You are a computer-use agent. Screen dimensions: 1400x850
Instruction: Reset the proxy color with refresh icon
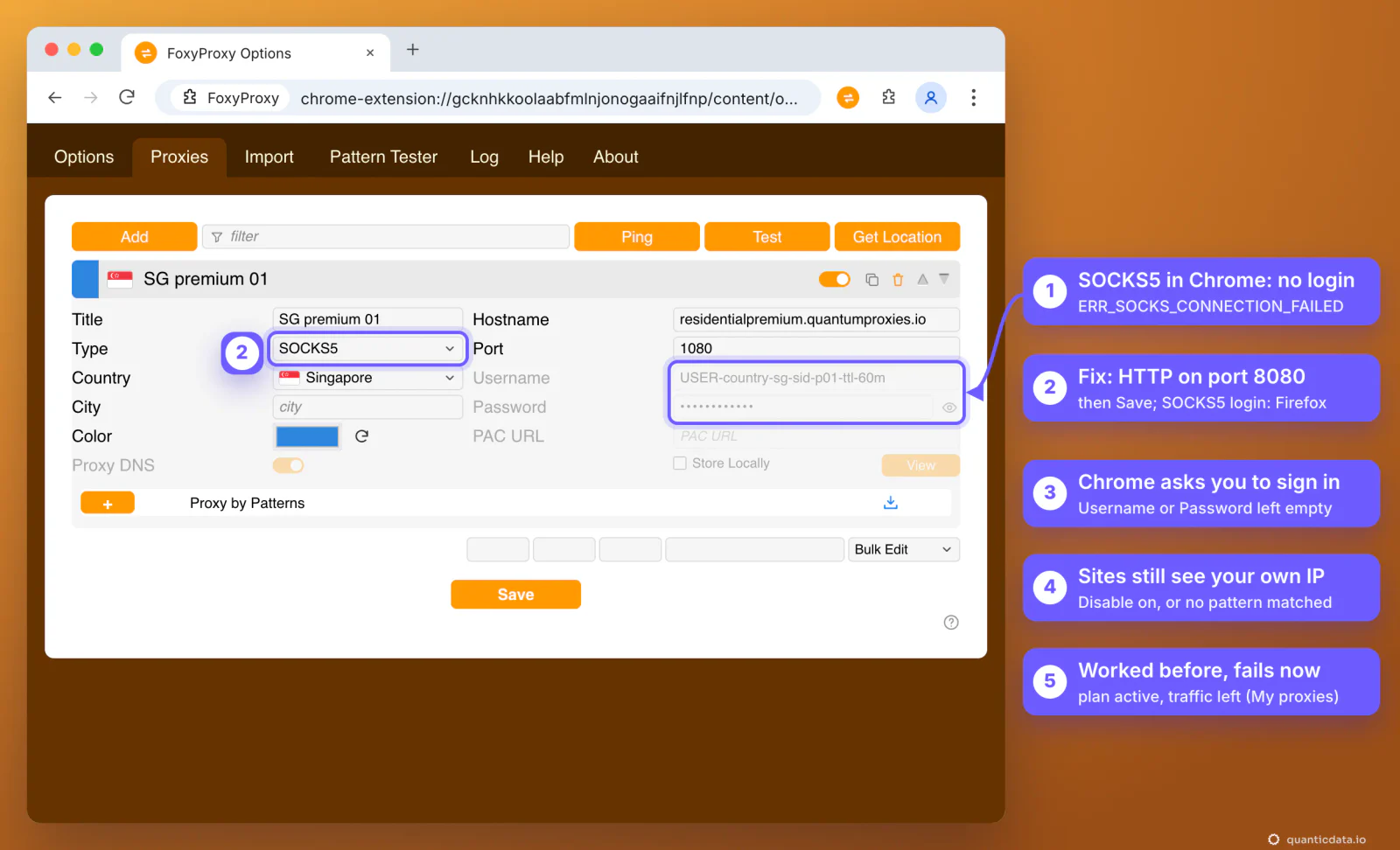(x=361, y=435)
